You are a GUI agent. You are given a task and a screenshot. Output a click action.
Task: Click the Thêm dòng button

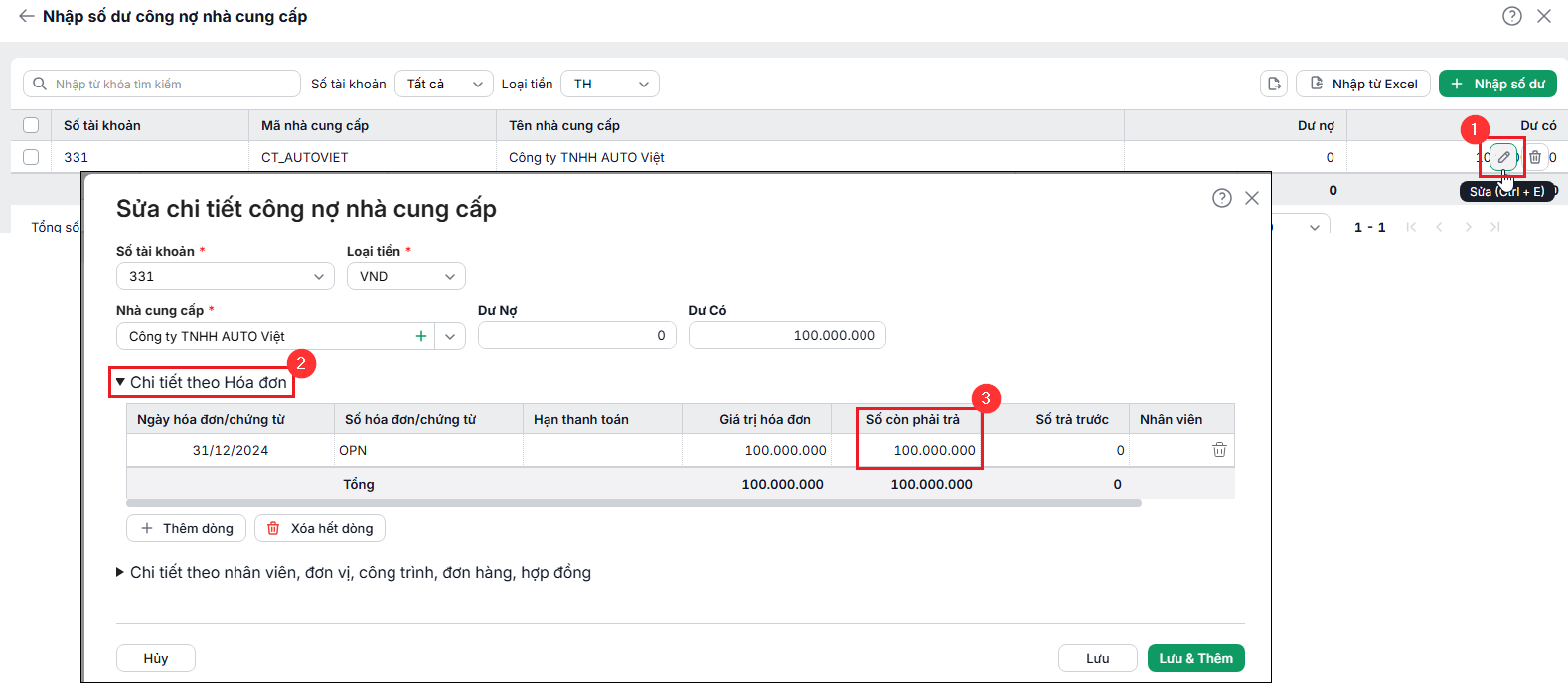coord(186,528)
